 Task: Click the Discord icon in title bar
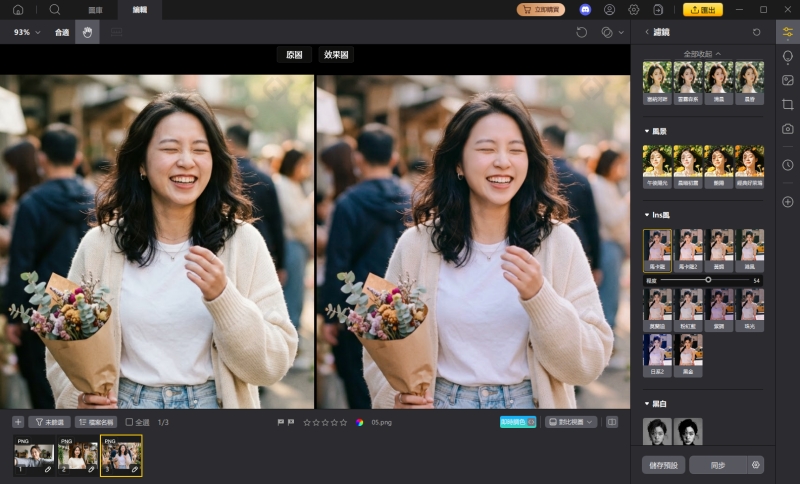point(585,9)
